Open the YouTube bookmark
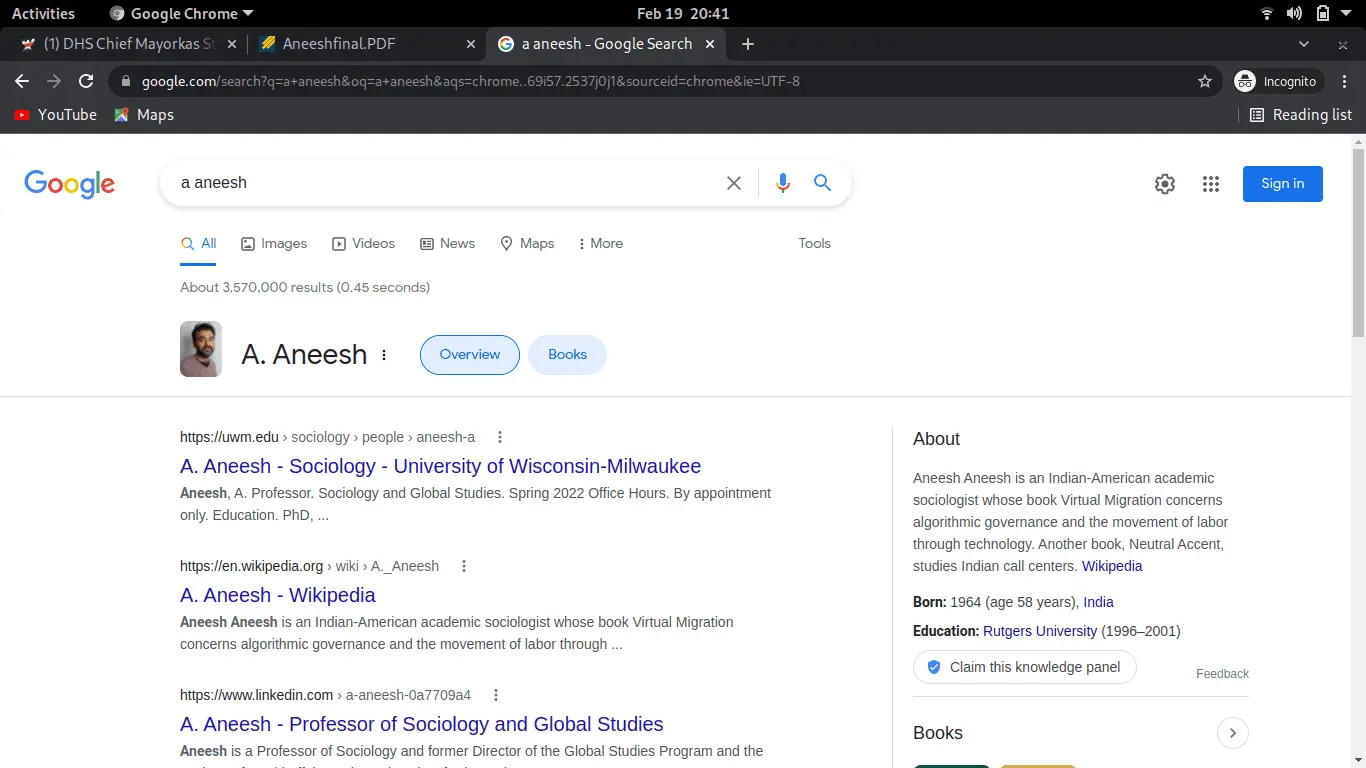 (x=56, y=115)
